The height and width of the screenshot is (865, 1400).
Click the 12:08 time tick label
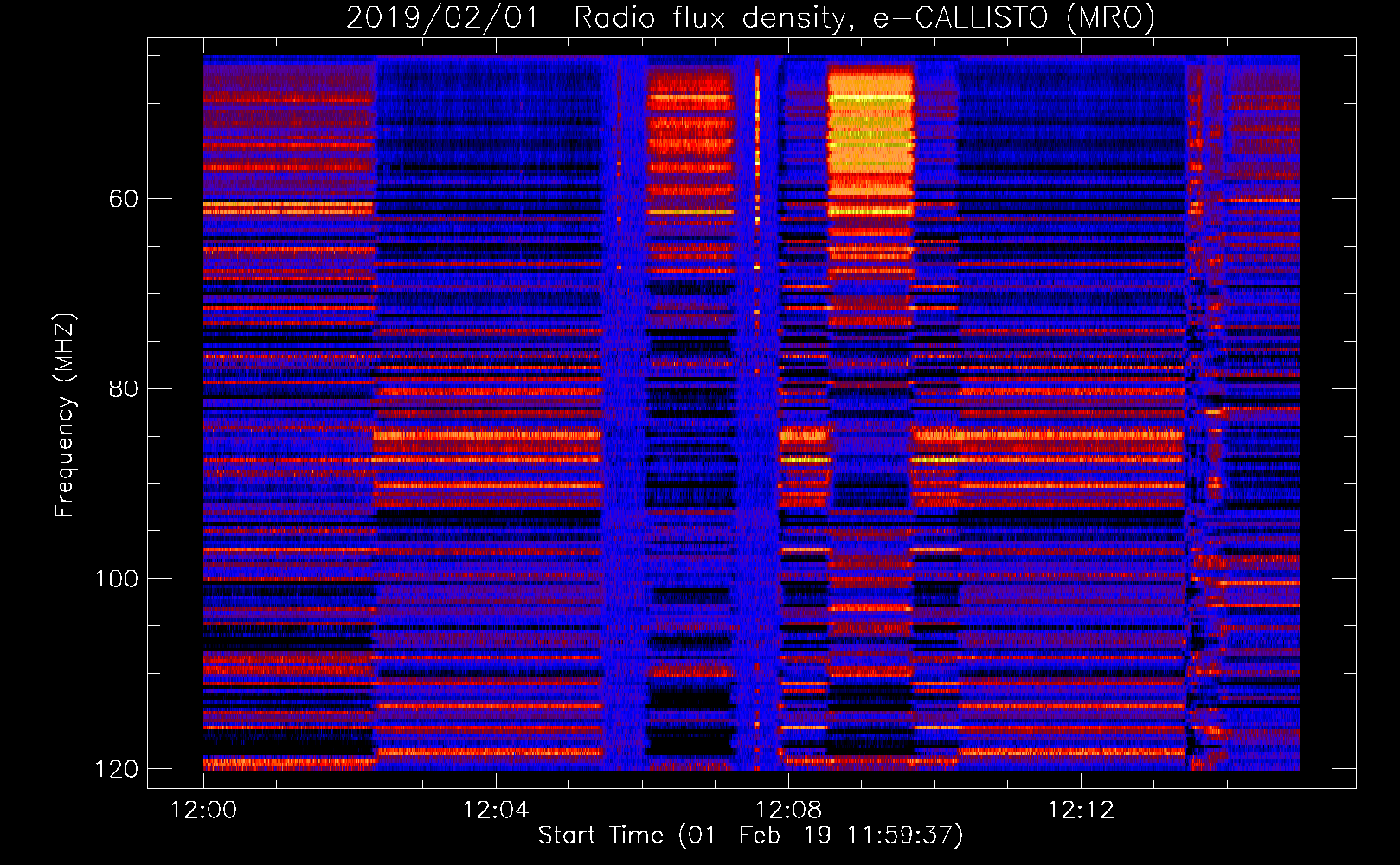point(788,811)
